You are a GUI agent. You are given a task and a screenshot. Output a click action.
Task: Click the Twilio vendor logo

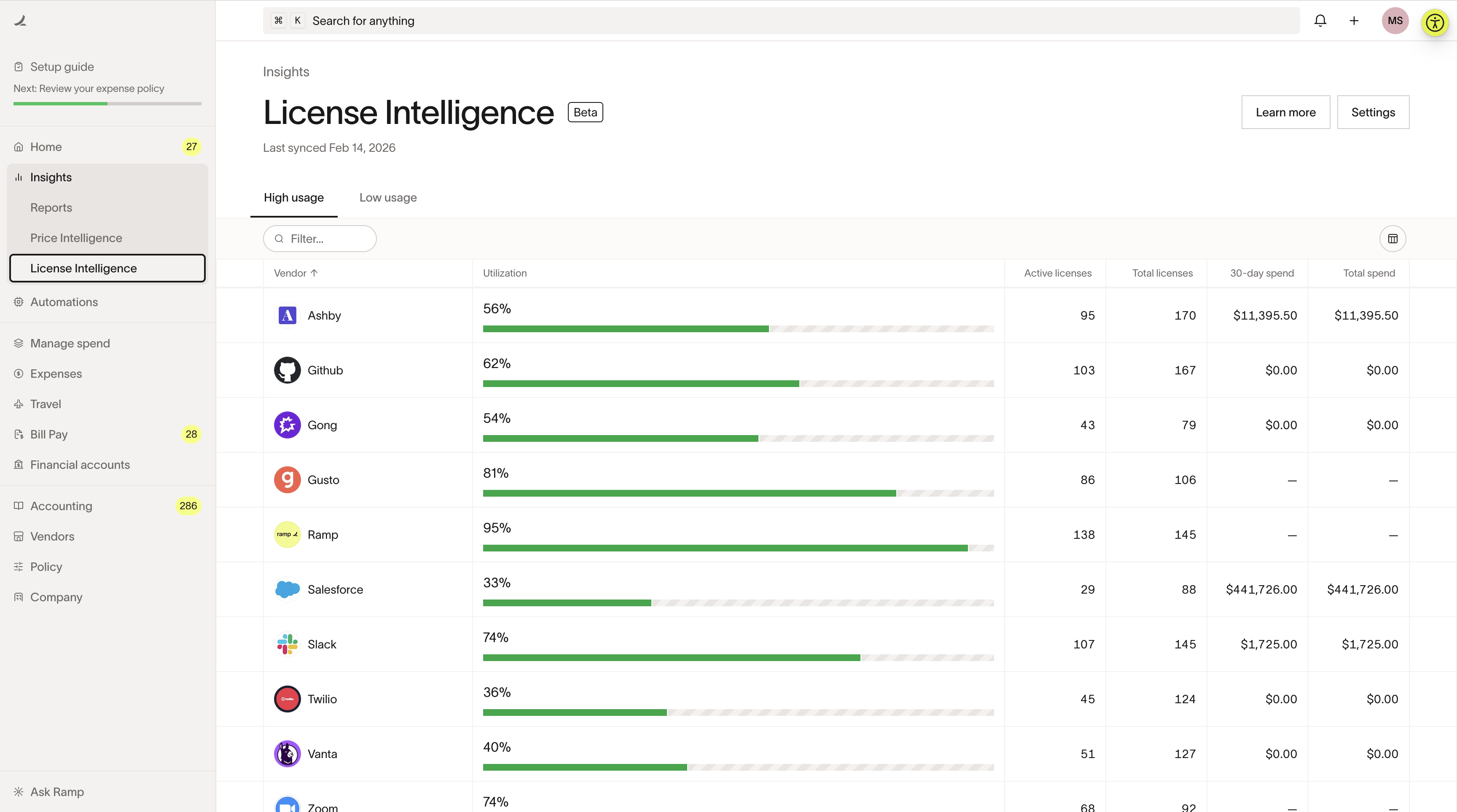coord(288,699)
